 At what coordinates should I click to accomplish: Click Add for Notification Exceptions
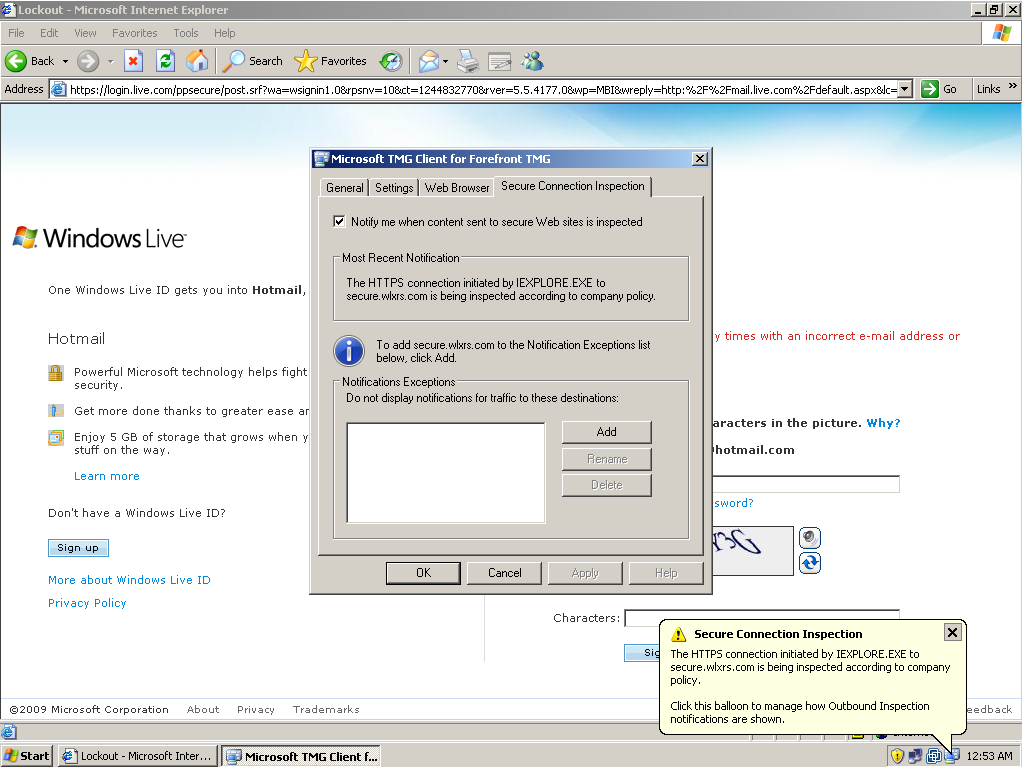point(607,432)
